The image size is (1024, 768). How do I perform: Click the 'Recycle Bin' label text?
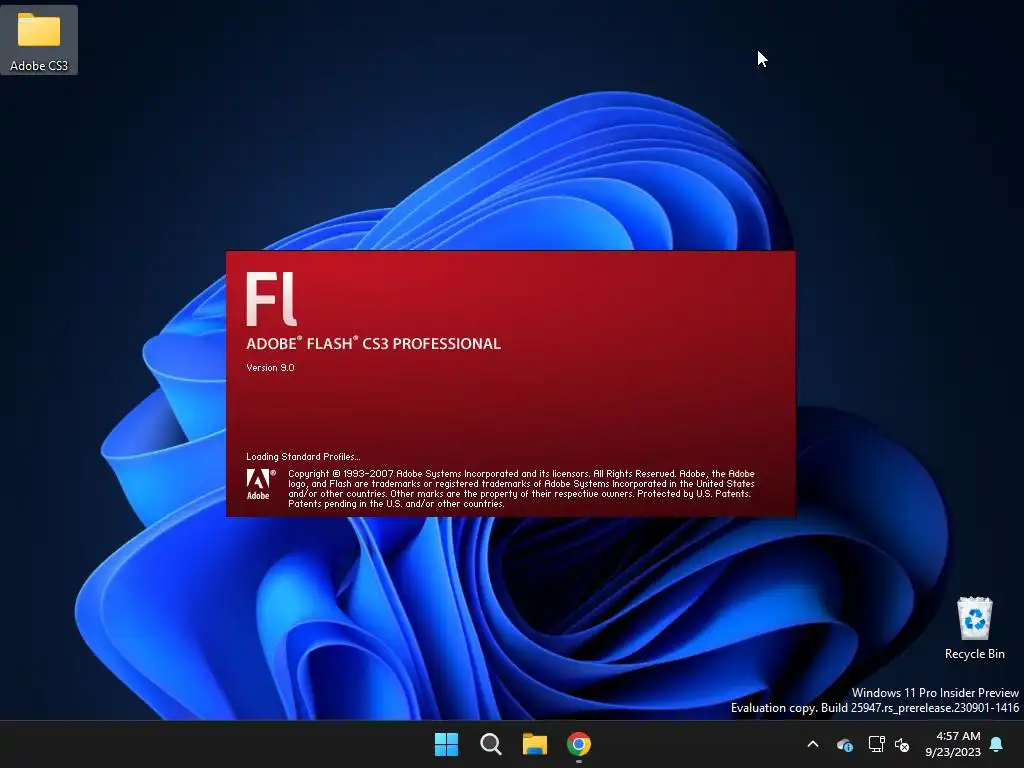tap(974, 654)
